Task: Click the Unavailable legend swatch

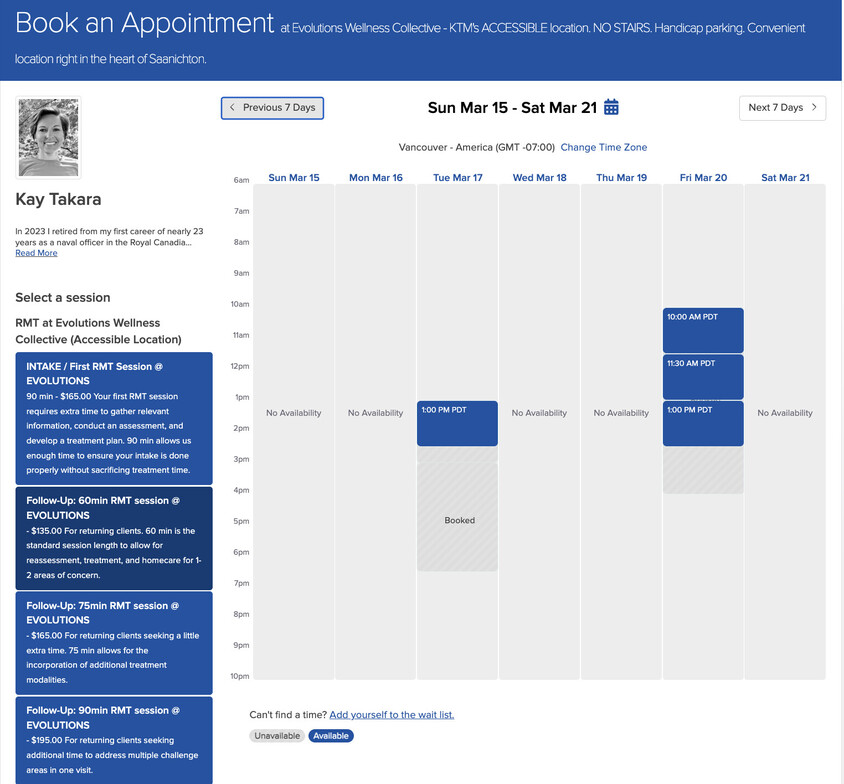Action: 276,736
